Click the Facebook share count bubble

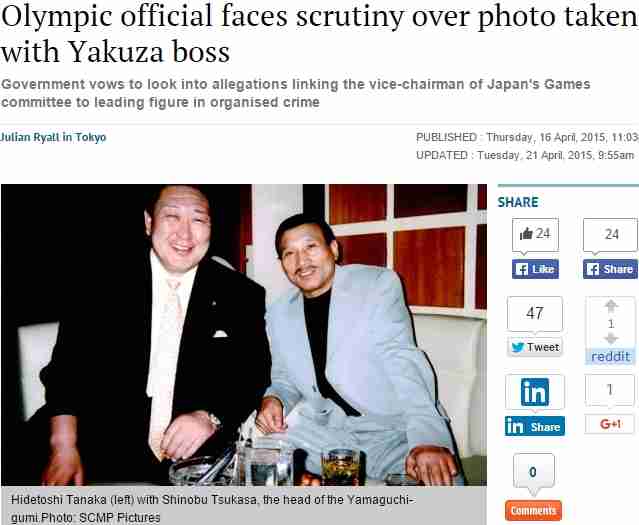[610, 235]
